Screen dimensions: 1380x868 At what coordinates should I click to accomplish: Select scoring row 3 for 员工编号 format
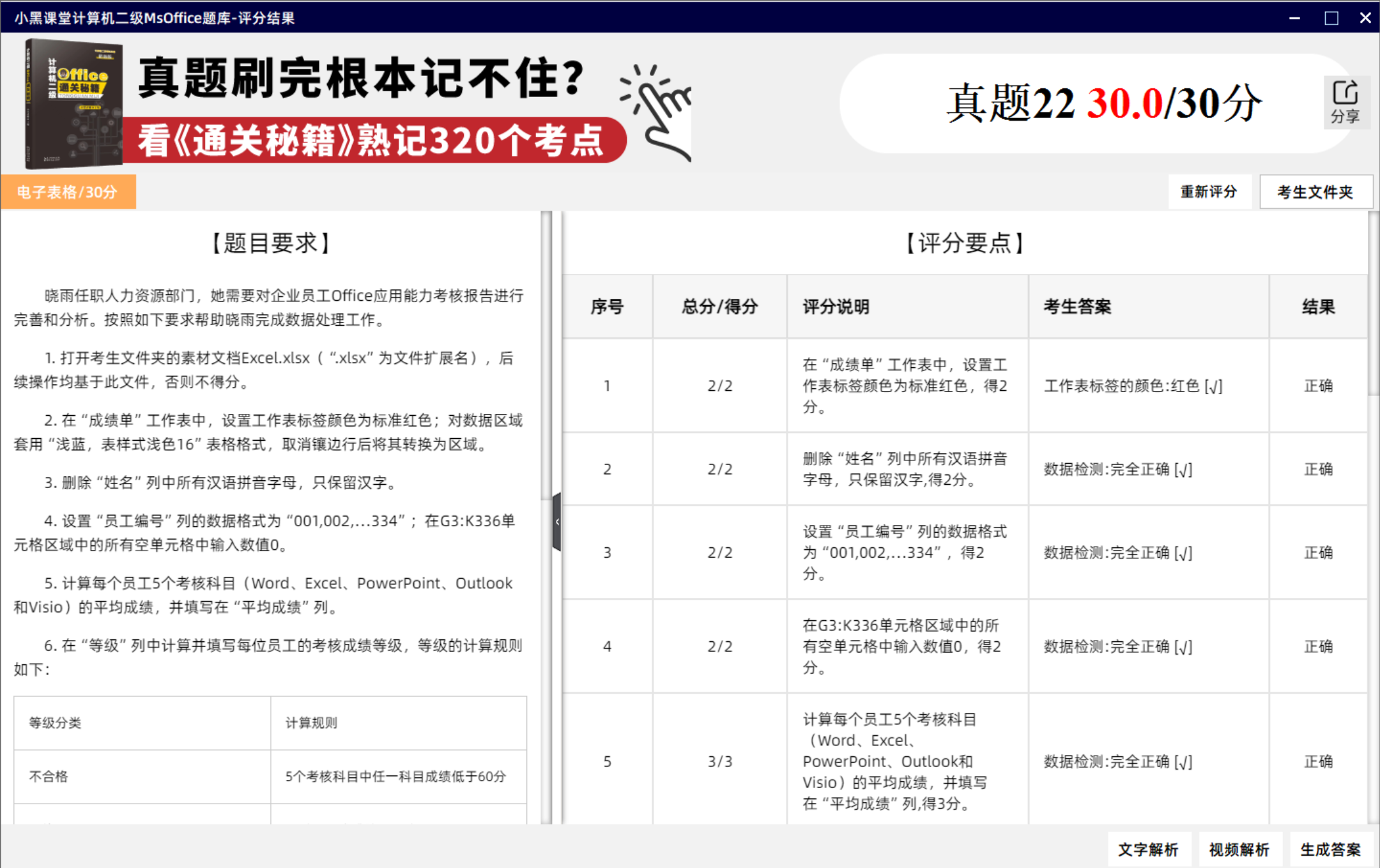(x=965, y=552)
